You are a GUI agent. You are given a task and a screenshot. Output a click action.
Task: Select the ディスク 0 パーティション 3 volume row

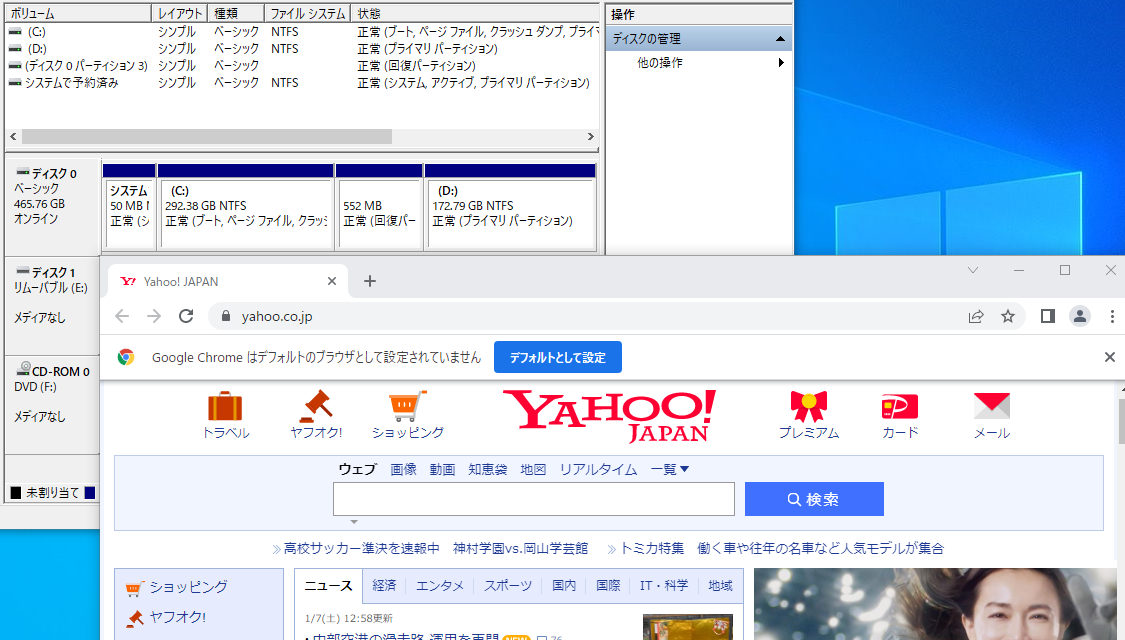(301, 65)
